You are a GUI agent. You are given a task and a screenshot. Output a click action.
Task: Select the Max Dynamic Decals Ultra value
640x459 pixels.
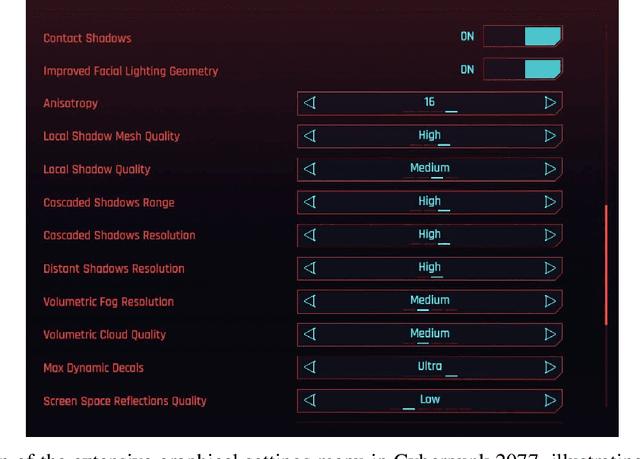point(430,366)
